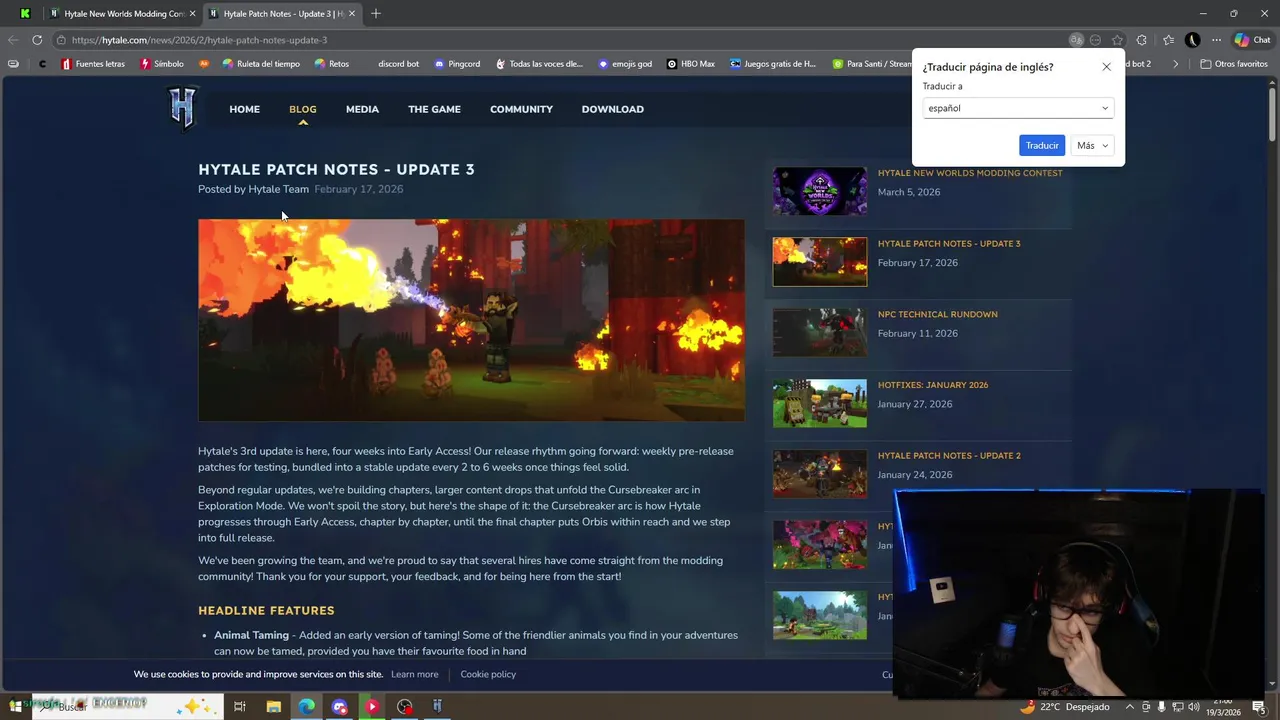1280x720 pixels.
Task: Open the Ruleta del tiempo bookmark
Action: pos(261,64)
